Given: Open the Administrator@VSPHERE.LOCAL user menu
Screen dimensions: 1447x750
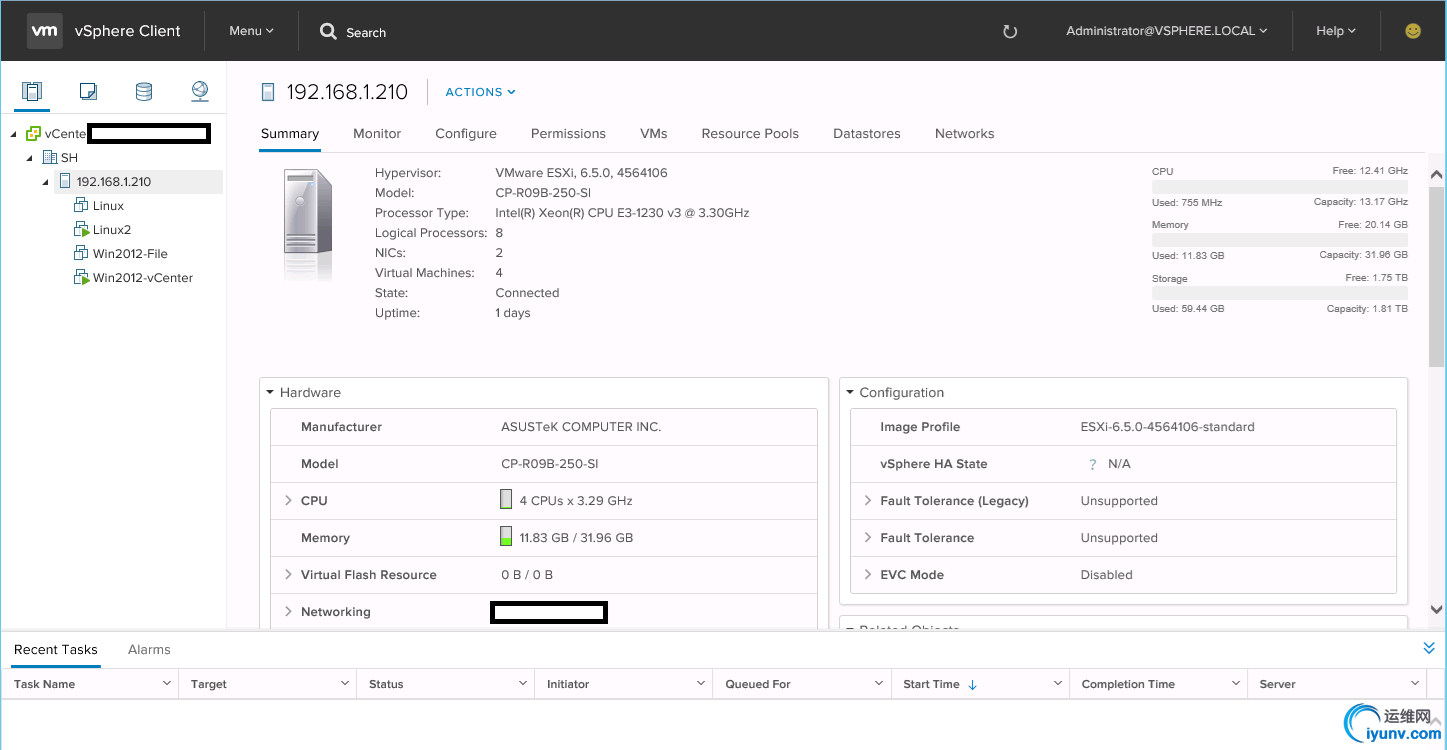Looking at the screenshot, I should click(1166, 31).
